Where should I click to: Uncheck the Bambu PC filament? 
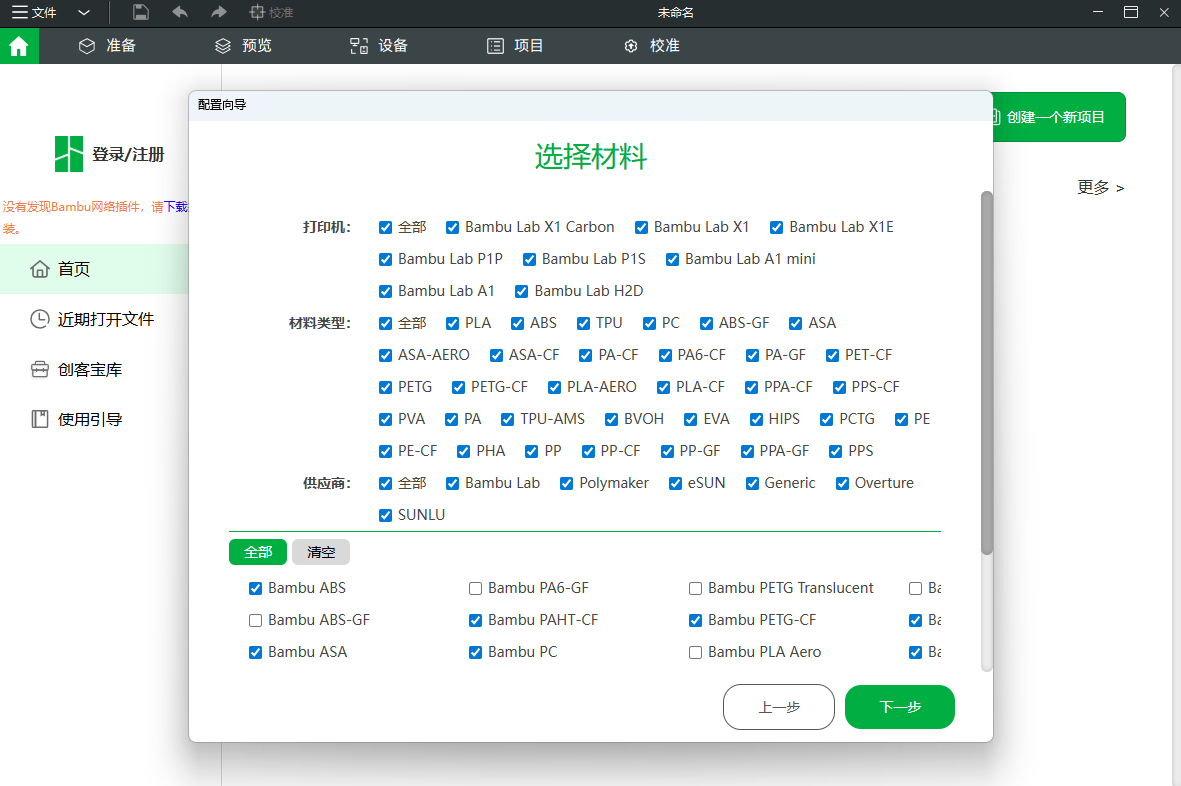pyautogui.click(x=475, y=653)
